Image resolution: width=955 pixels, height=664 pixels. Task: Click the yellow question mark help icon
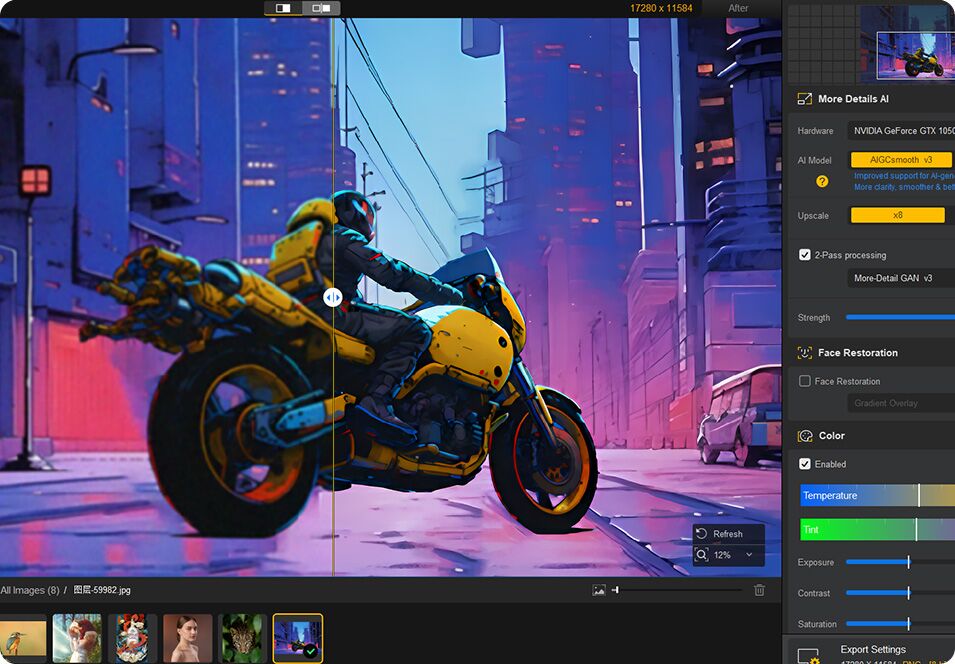pyautogui.click(x=822, y=181)
